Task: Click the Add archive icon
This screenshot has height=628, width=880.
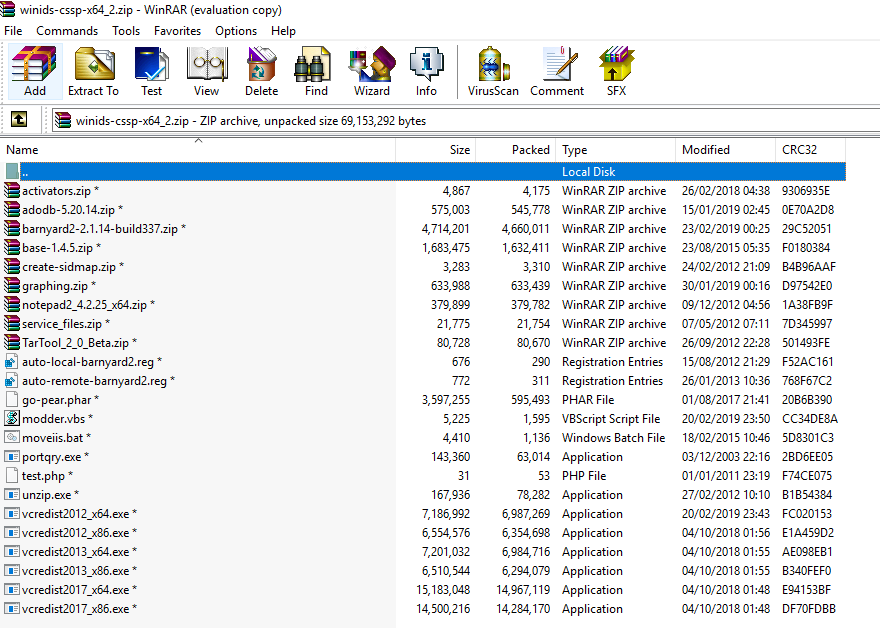Action: coord(34,70)
